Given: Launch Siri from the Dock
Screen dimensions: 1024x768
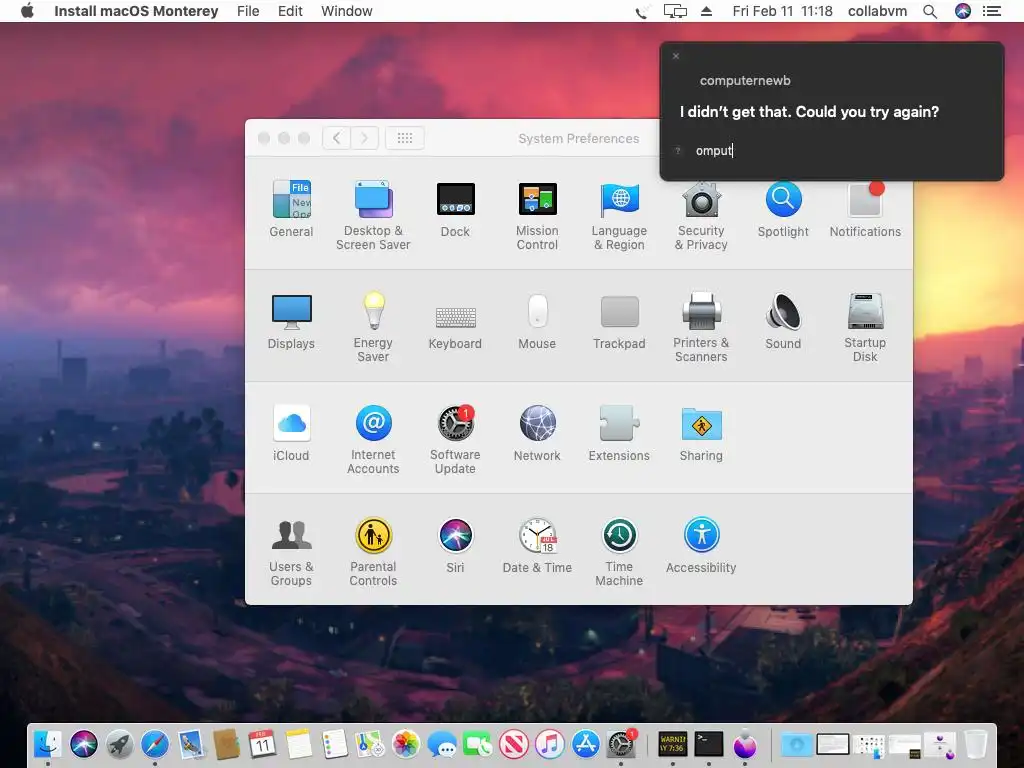Looking at the screenshot, I should (84, 744).
